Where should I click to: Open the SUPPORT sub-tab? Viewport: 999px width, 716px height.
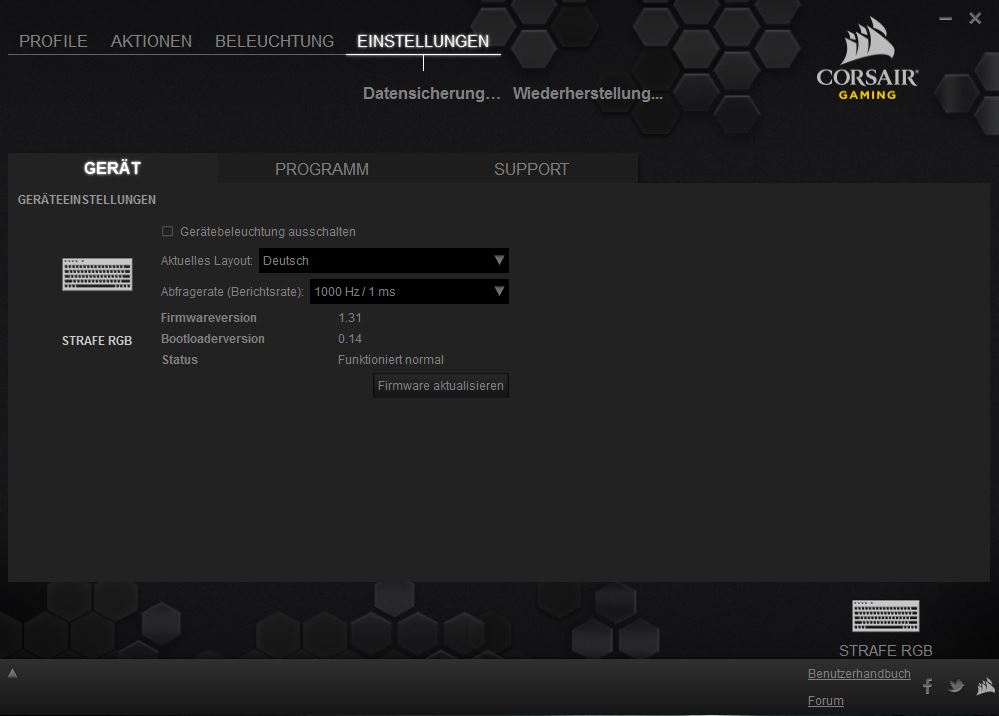531,169
